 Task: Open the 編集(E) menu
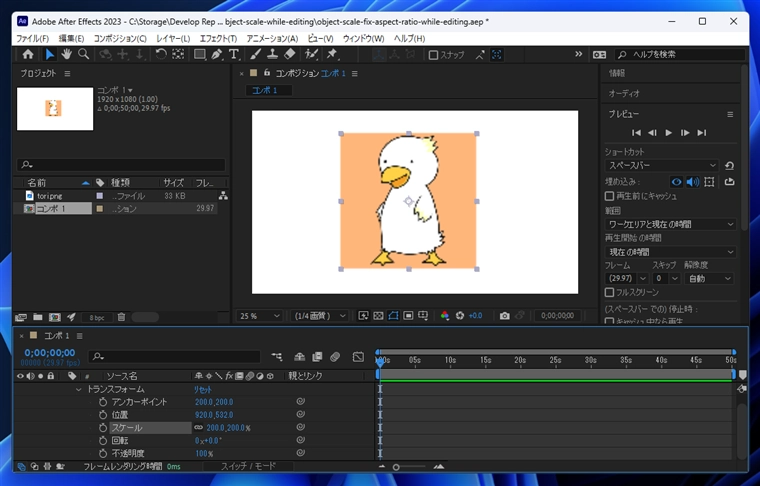[x=71, y=38]
